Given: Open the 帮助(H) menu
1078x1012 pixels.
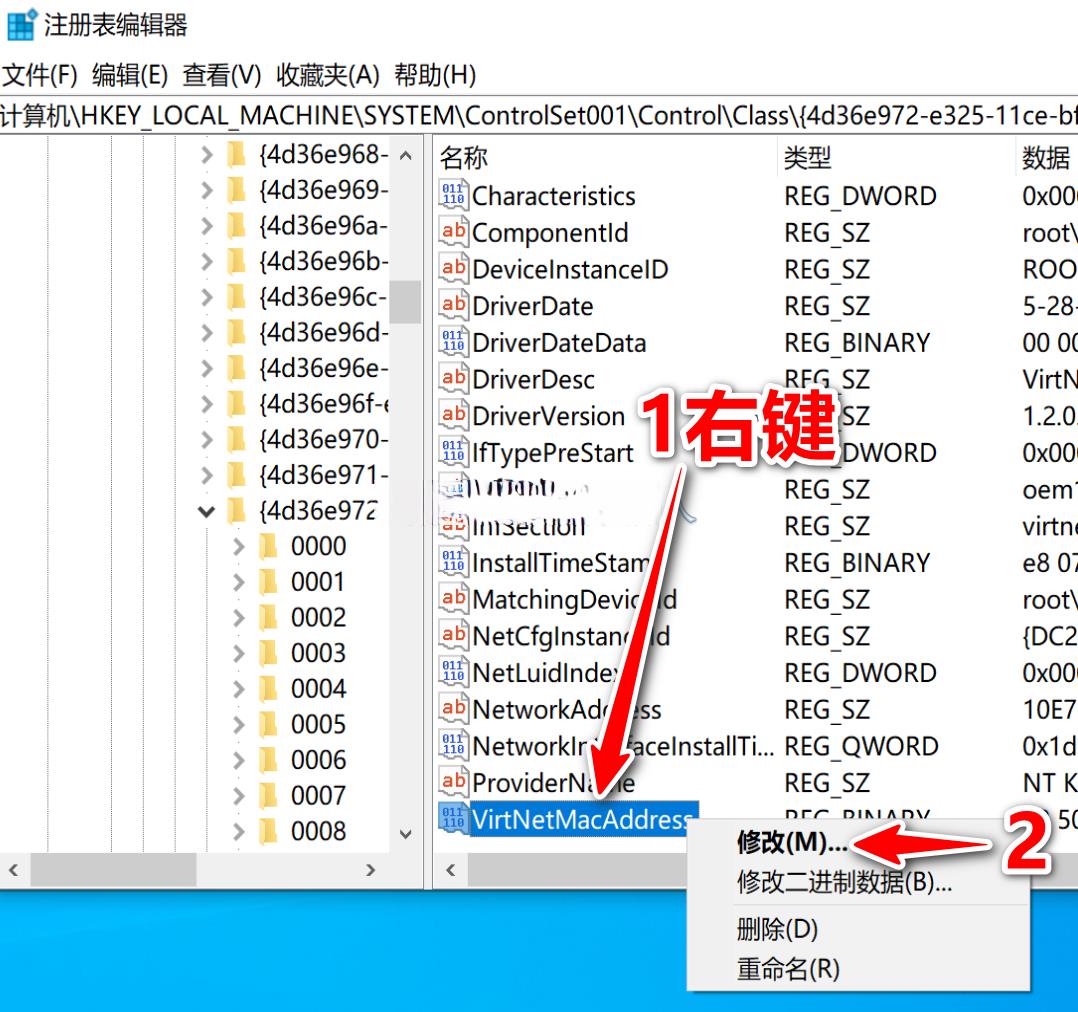Looking at the screenshot, I should click(435, 75).
